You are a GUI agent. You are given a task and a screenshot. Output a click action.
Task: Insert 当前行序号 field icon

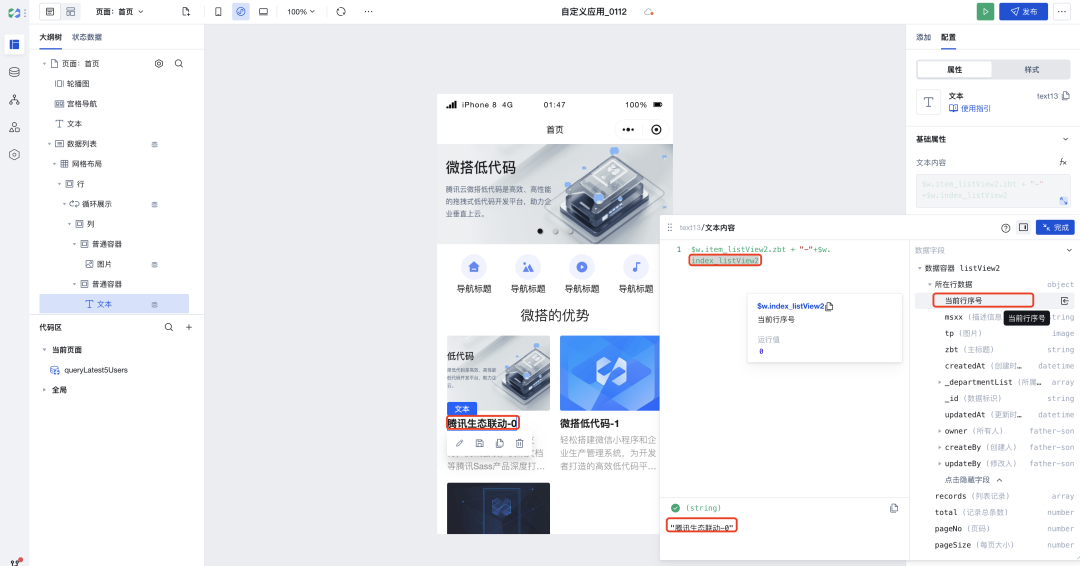[x=1064, y=301]
